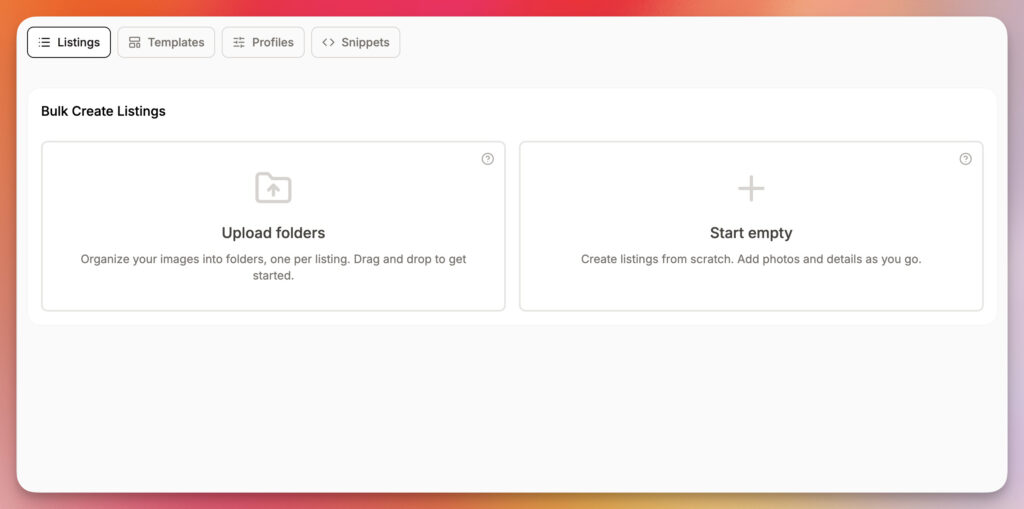
Task: Click the folder upload icon
Action: (x=273, y=188)
